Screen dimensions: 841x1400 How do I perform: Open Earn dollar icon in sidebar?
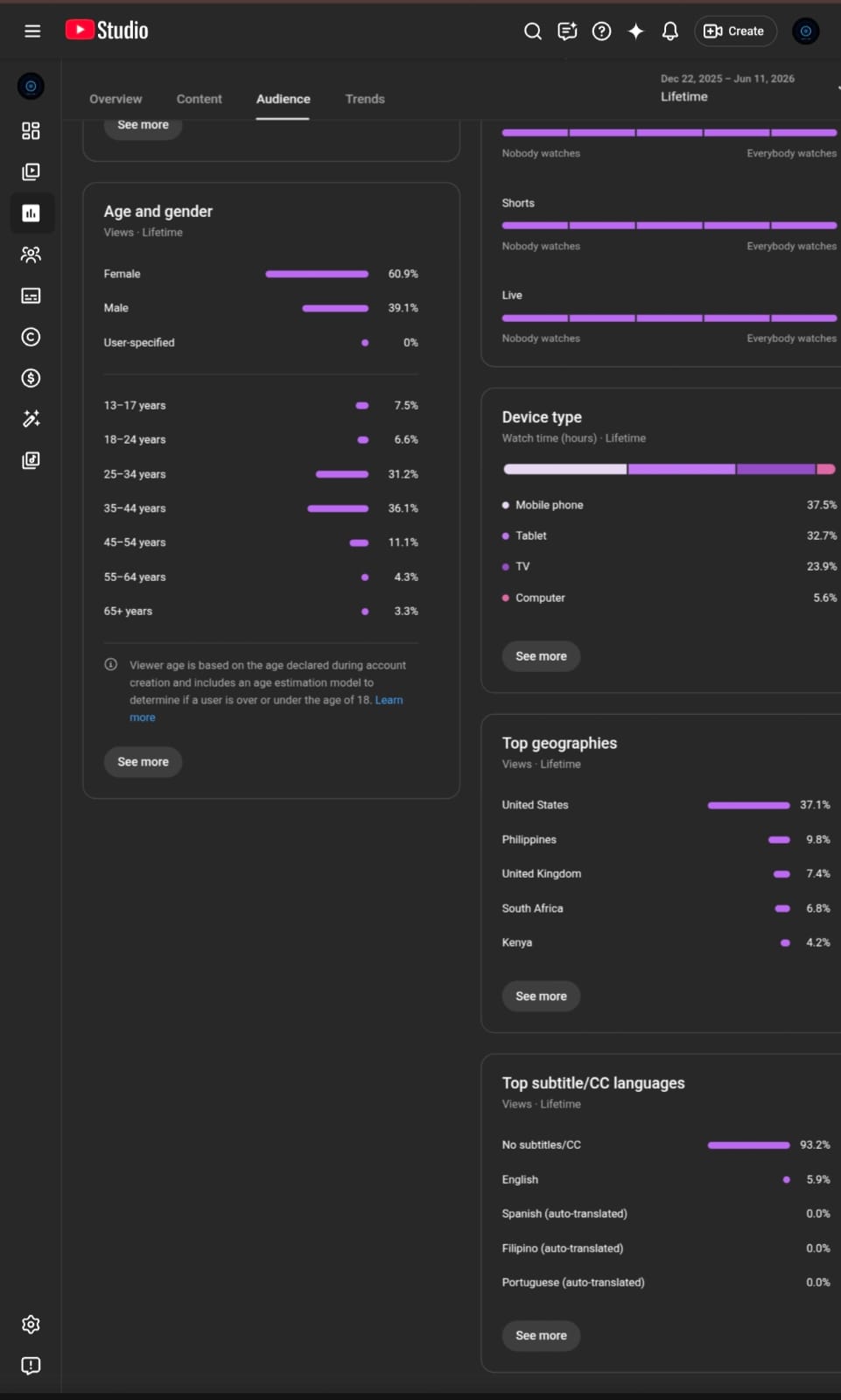click(31, 378)
